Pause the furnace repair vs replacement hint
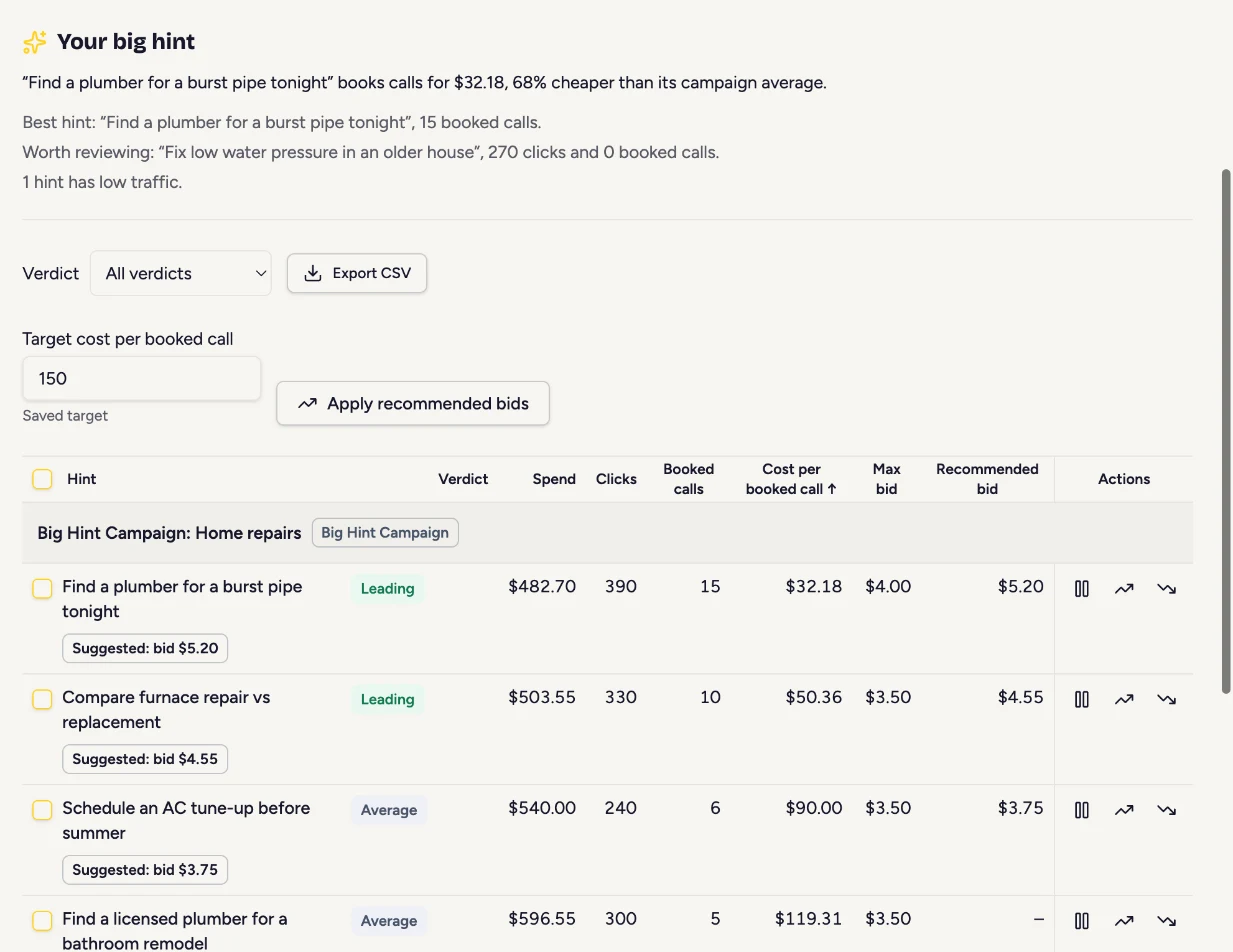The height and width of the screenshot is (952, 1233). [x=1081, y=699]
